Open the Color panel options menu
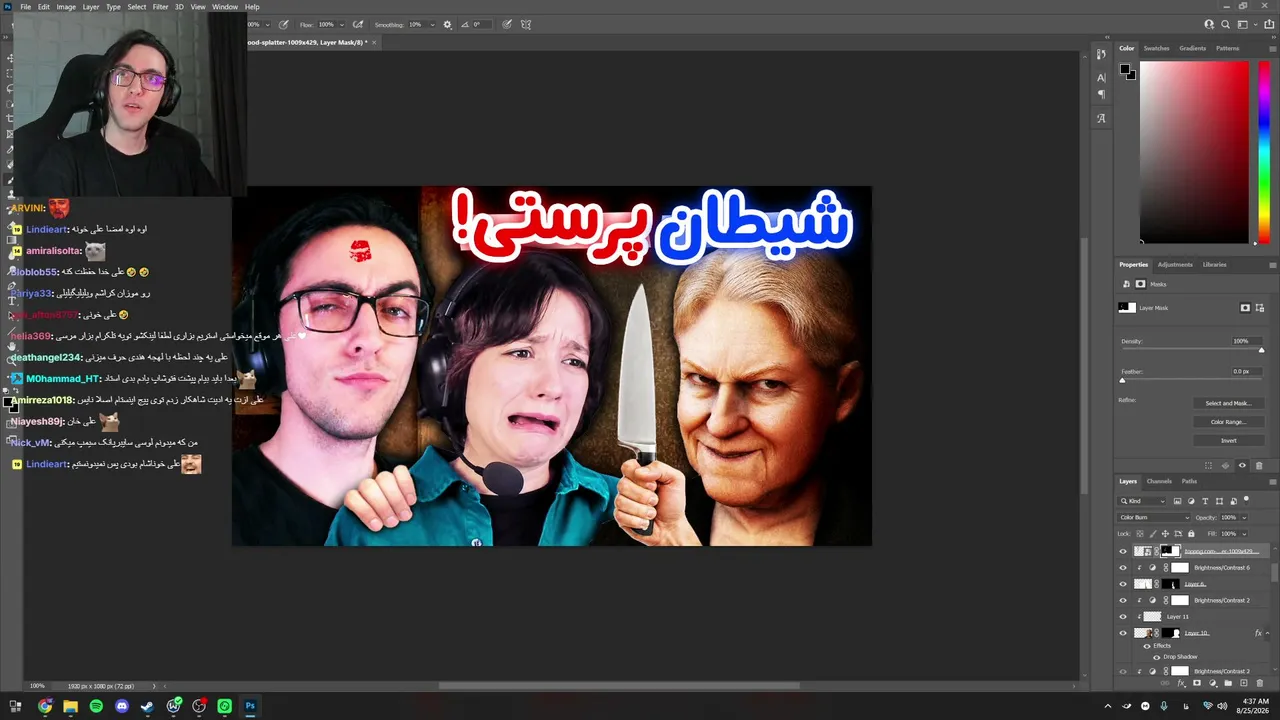The width and height of the screenshot is (1280, 720). 1272,48
